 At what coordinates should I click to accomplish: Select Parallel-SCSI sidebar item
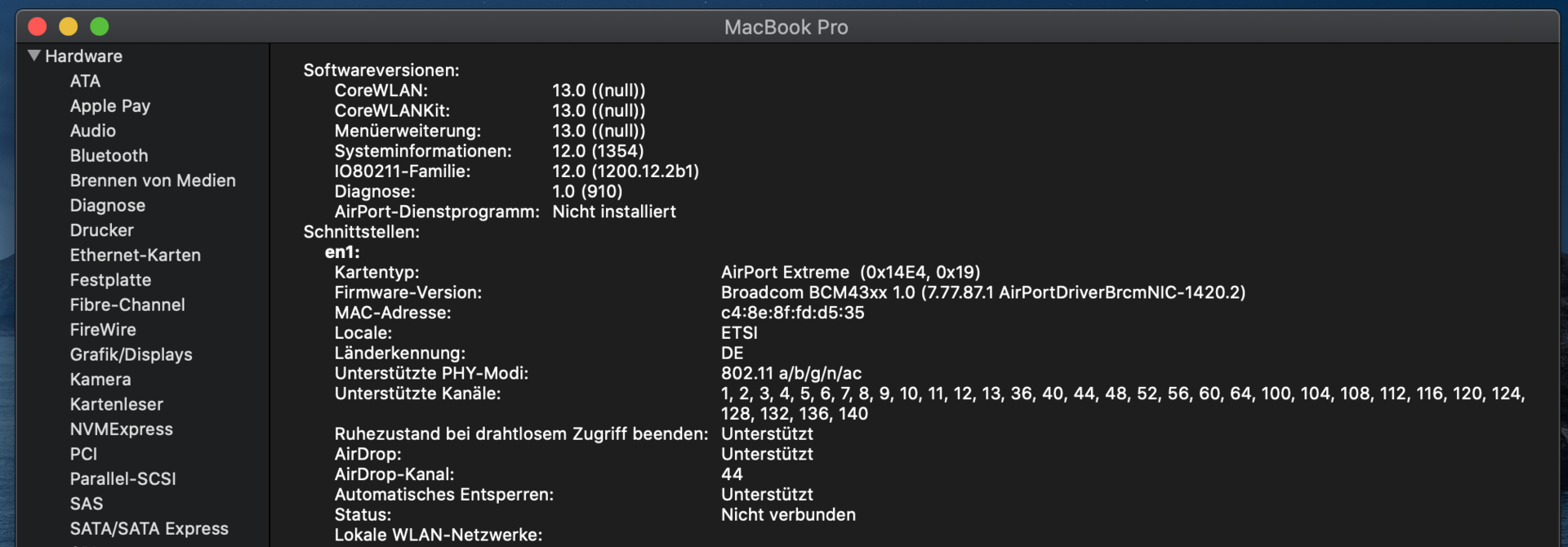pyautogui.click(x=123, y=479)
